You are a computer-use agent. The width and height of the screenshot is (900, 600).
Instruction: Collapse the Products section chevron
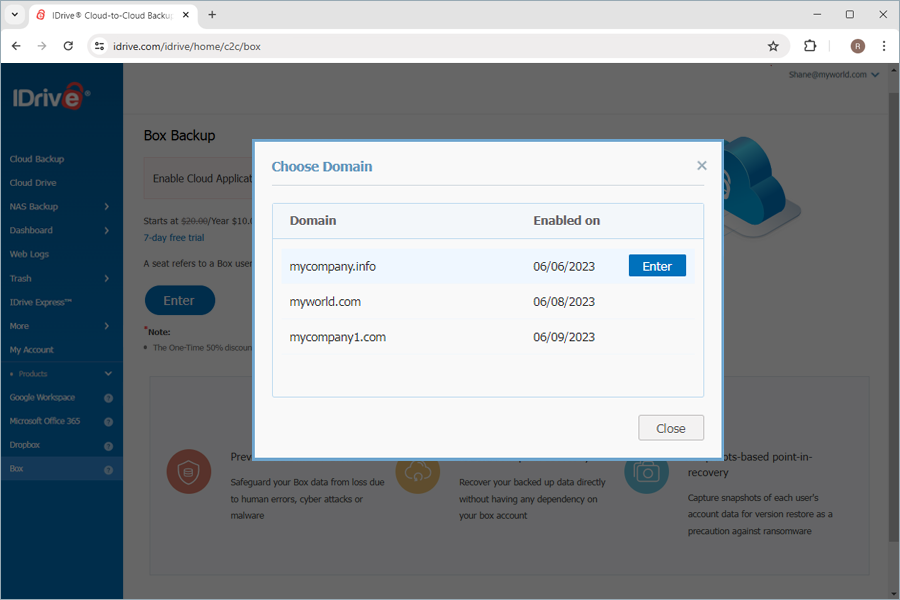(x=108, y=374)
